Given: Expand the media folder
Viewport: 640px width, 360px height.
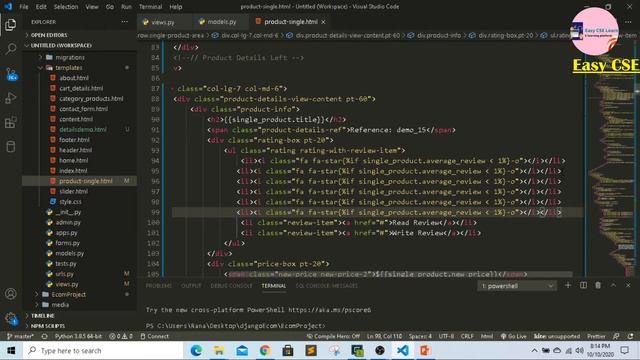Looking at the screenshot, I should click(79, 304).
